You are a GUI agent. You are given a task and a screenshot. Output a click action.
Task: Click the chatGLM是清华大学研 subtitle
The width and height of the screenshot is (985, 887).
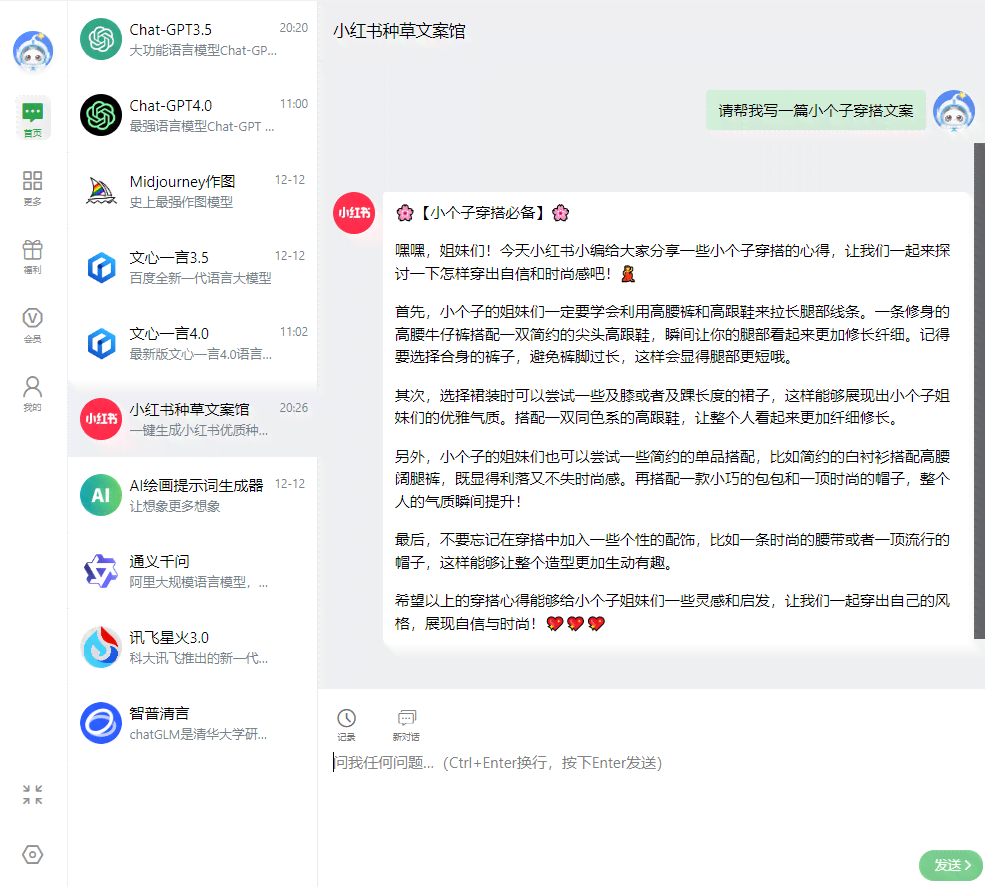pyautogui.click(x=198, y=734)
